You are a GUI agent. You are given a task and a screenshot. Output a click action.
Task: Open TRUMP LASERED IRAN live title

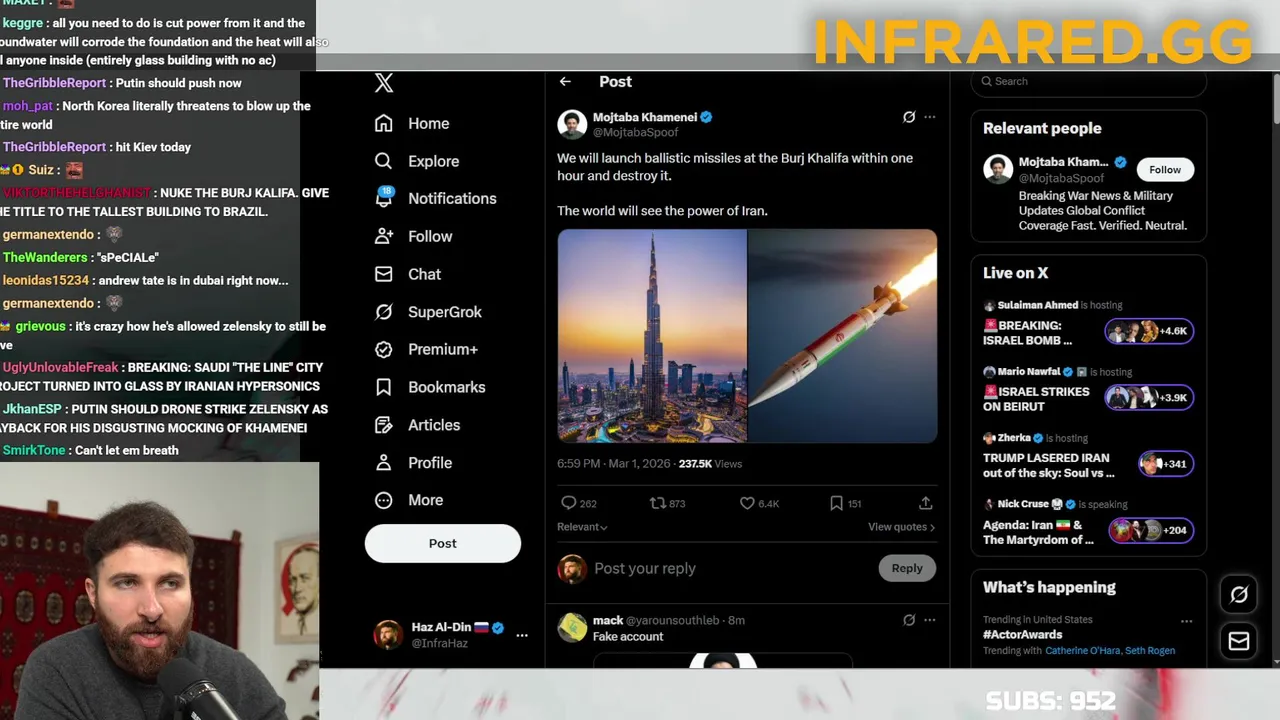(x=1048, y=465)
